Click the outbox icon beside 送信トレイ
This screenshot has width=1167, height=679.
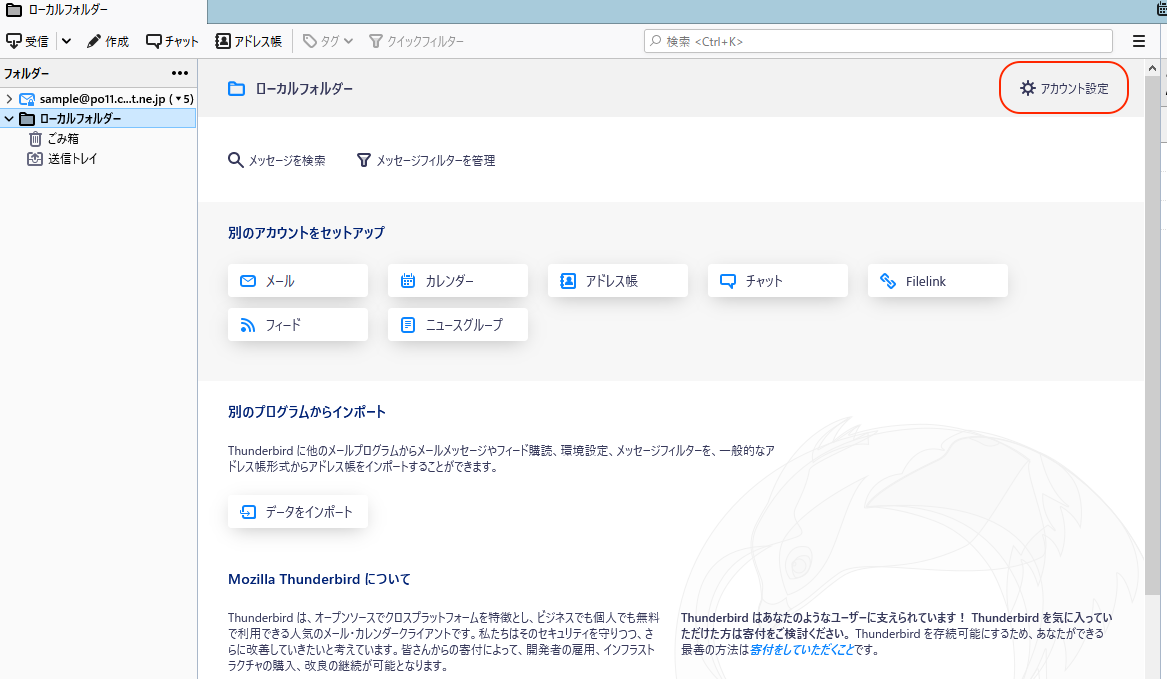pyautogui.click(x=35, y=159)
